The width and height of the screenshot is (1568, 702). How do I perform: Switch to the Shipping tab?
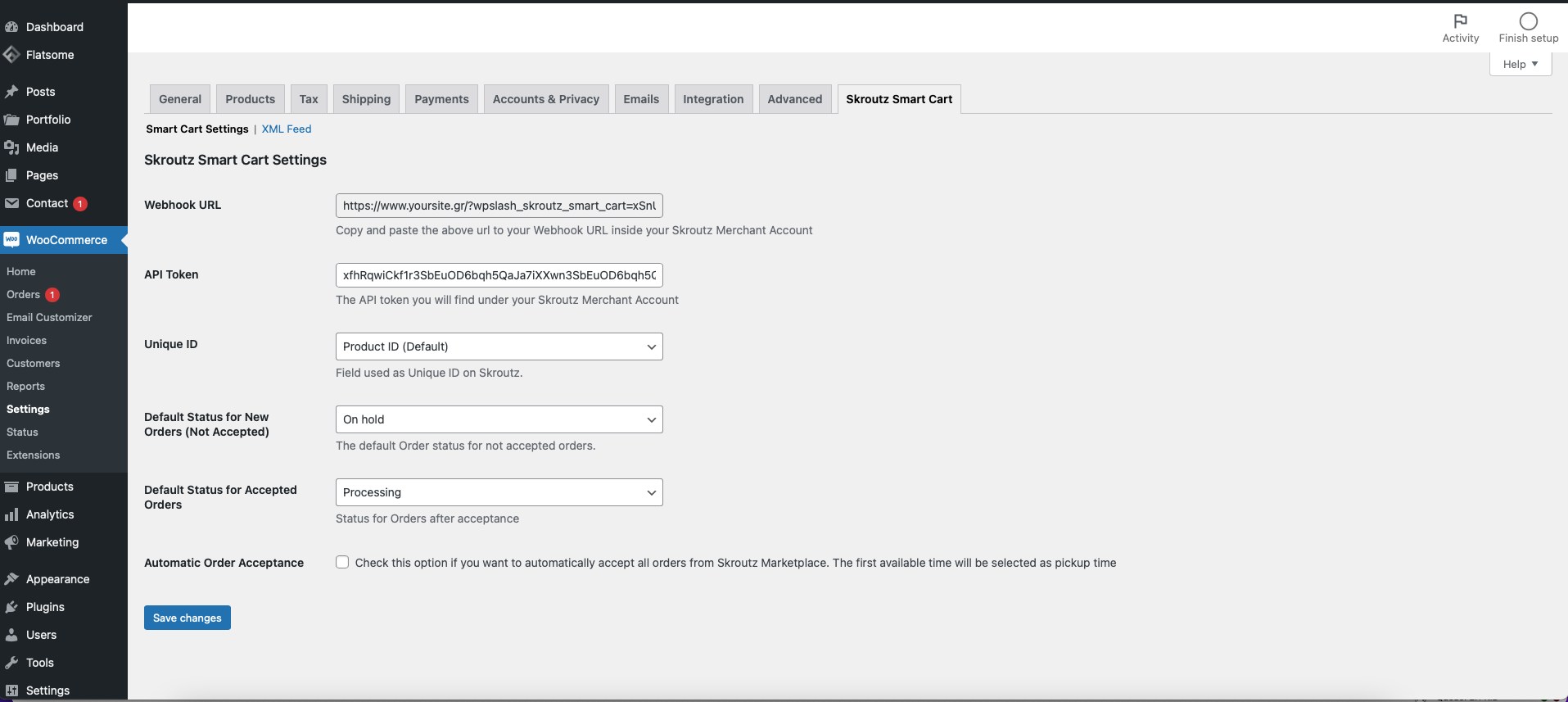(x=366, y=99)
